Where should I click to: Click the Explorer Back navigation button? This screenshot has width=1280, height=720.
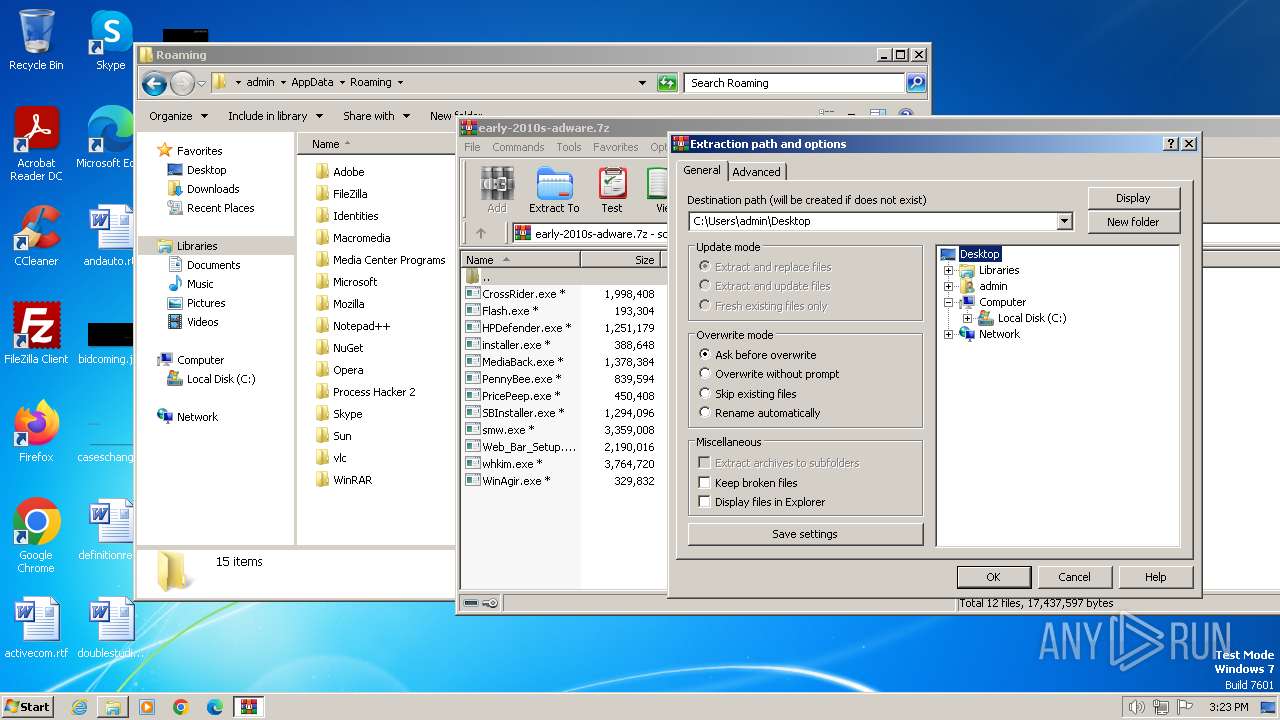(x=154, y=83)
